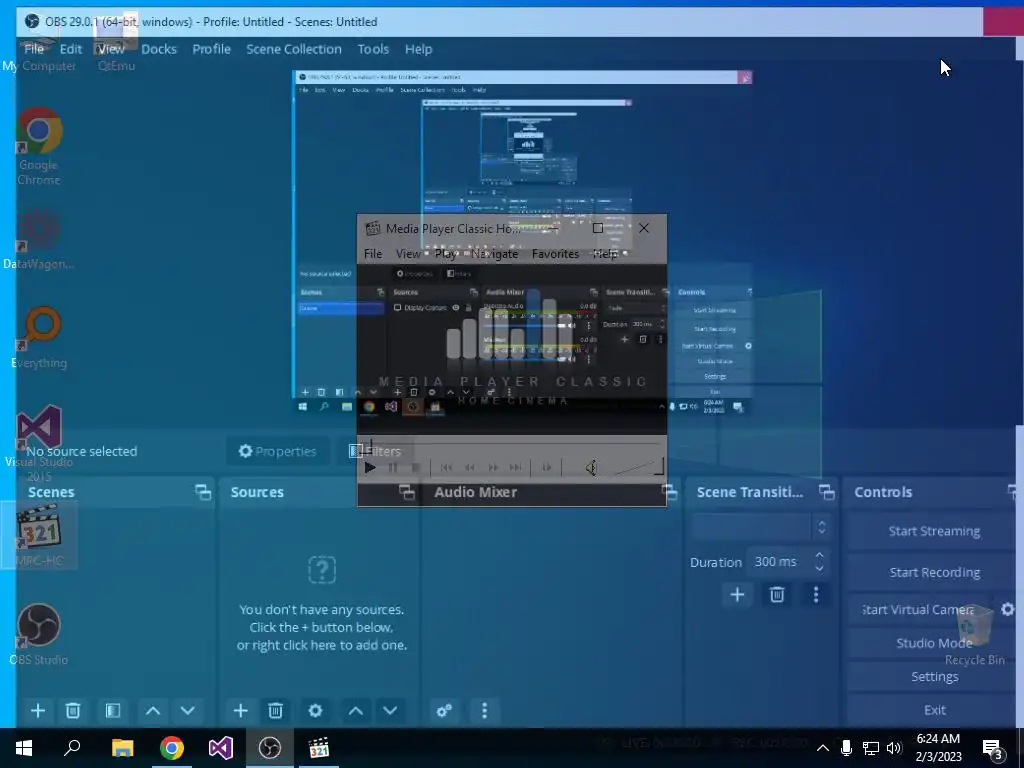
Task: Maximize the Media Player Classic window
Action: (x=597, y=228)
